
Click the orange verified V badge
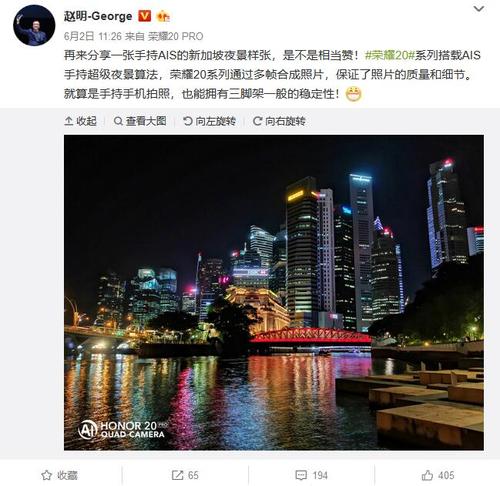tap(144, 16)
